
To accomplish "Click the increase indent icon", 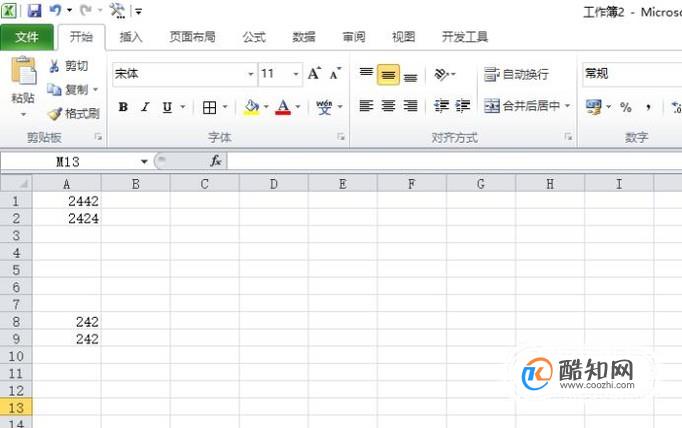I will point(463,106).
